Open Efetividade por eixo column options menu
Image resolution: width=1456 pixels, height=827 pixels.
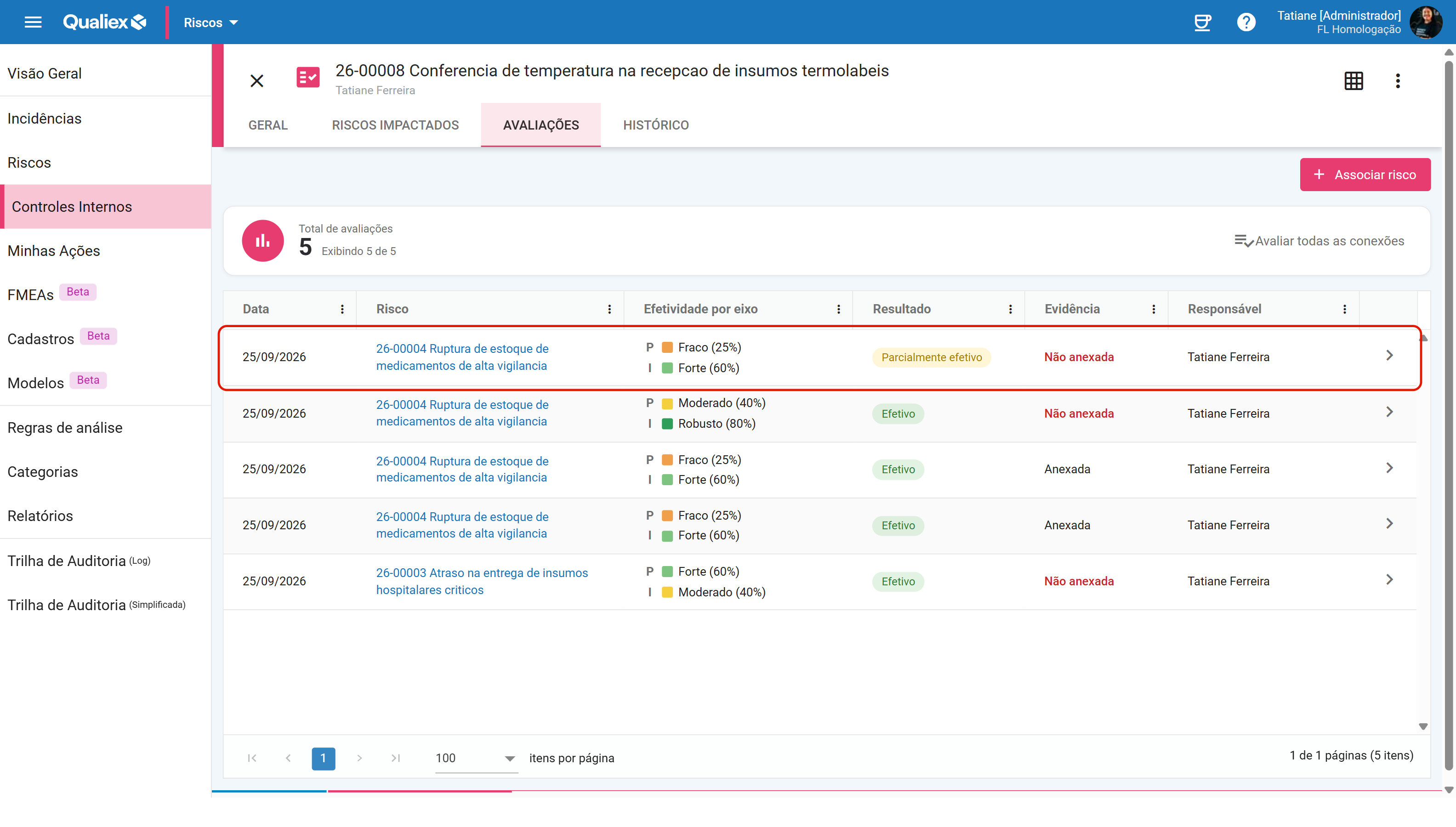pyautogui.click(x=838, y=309)
